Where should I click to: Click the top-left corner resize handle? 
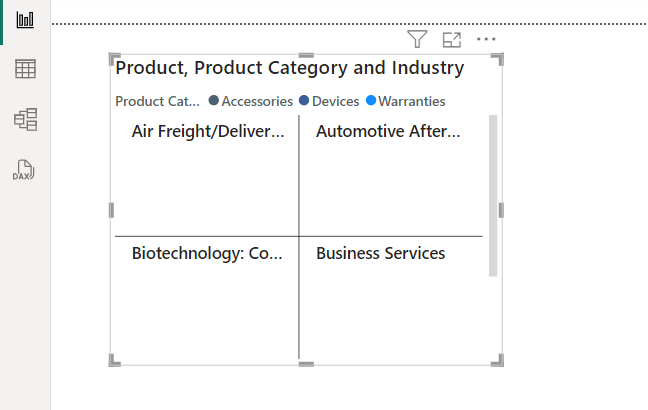click(114, 58)
